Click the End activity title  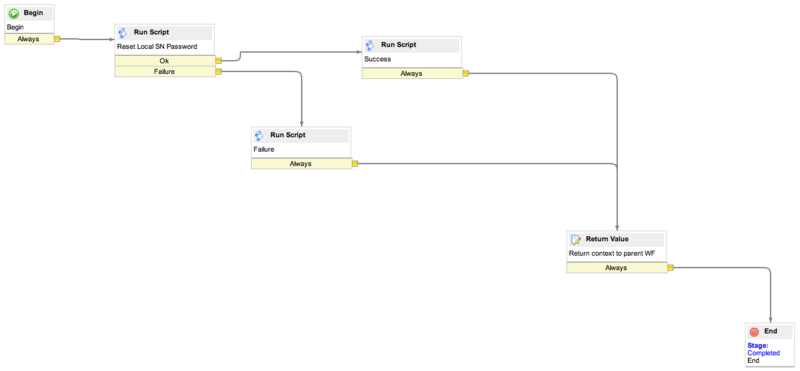point(770,331)
